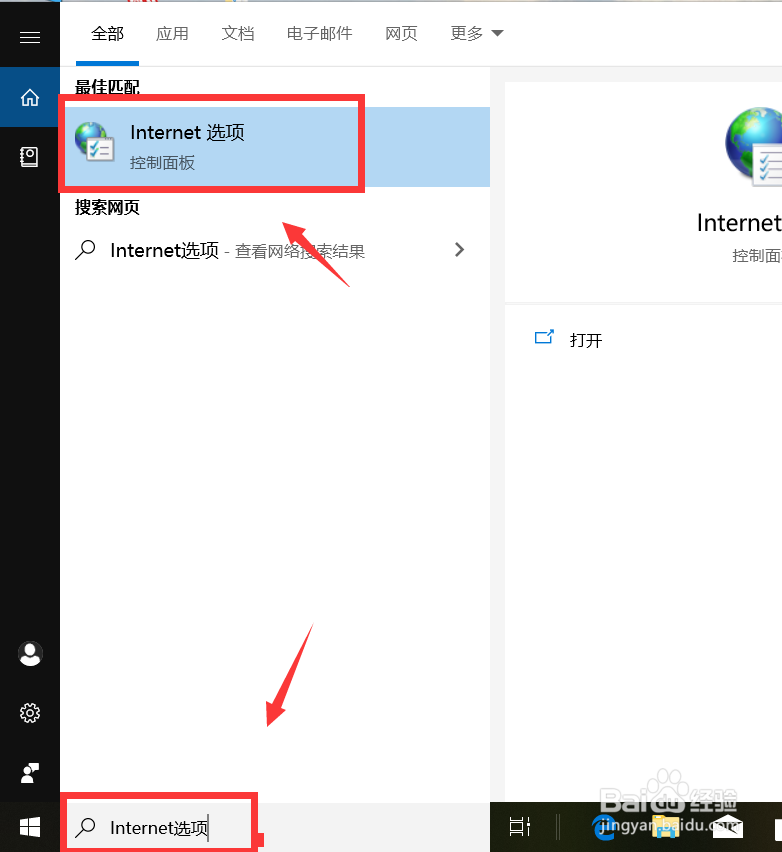
Task: Switch to the 电子邮件 tab
Action: coord(320,34)
